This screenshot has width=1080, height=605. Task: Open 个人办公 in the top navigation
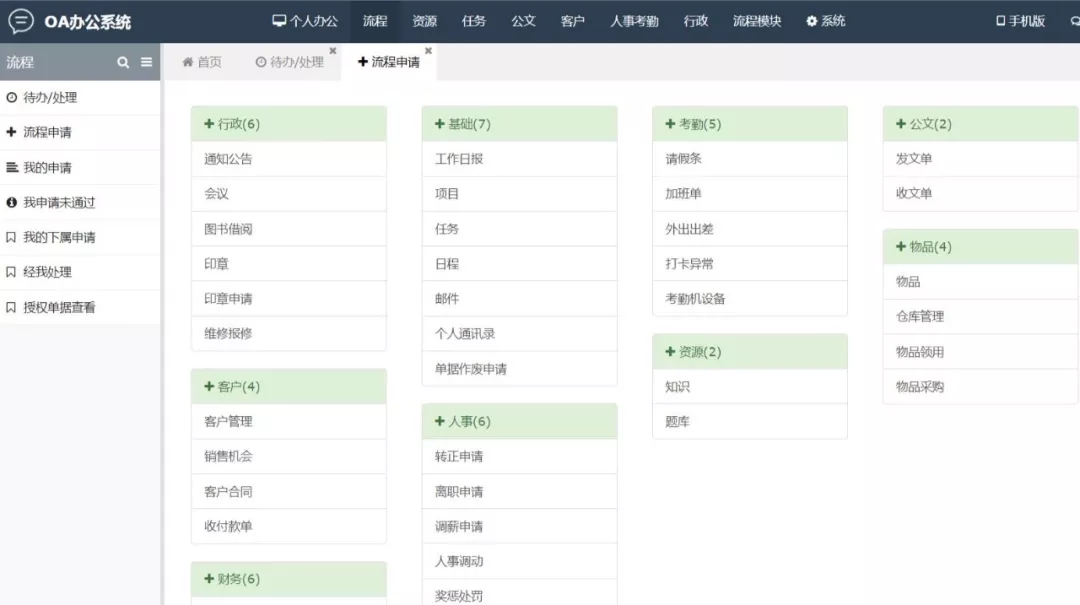[x=305, y=21]
